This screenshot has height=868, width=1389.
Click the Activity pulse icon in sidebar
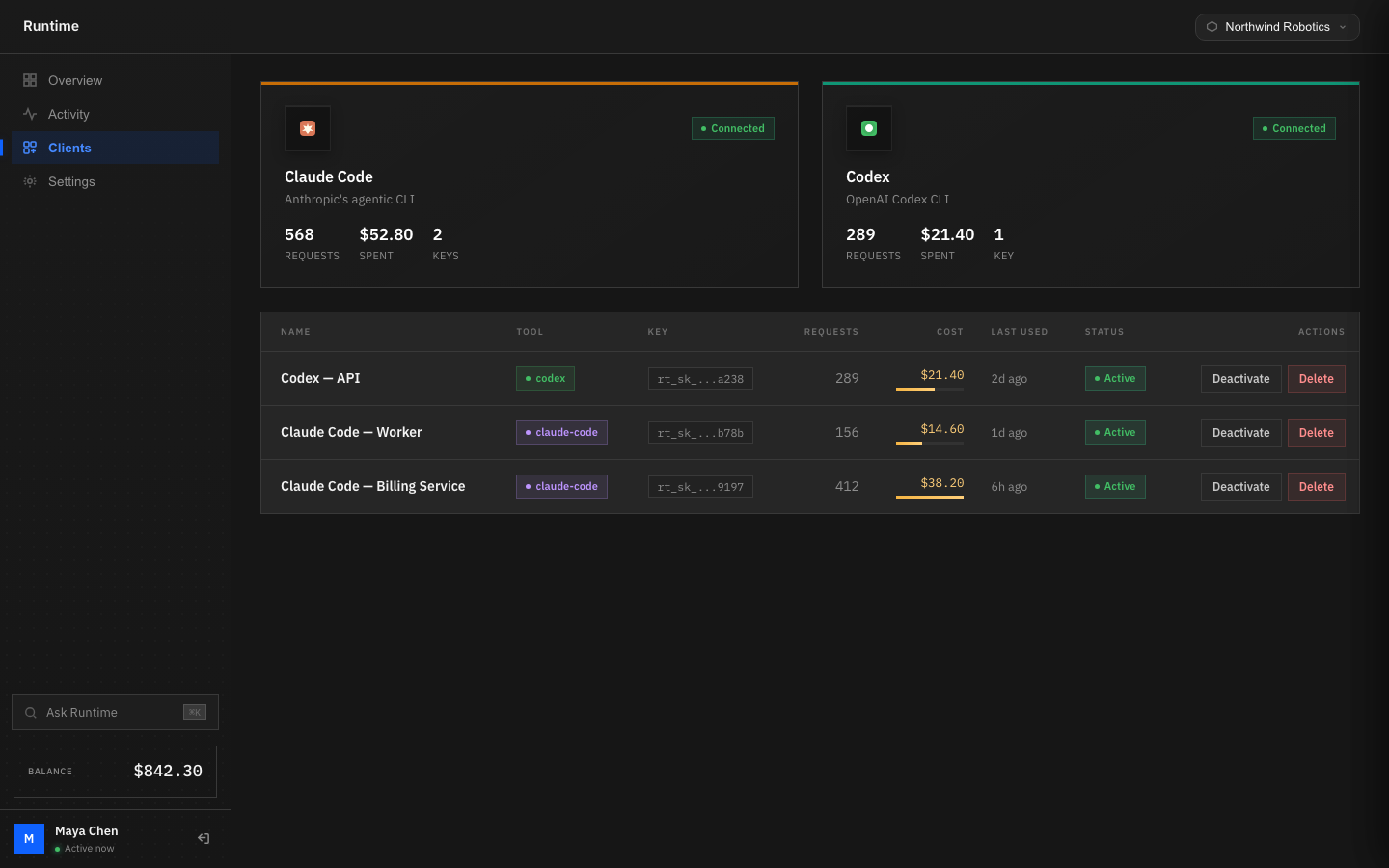point(30,114)
